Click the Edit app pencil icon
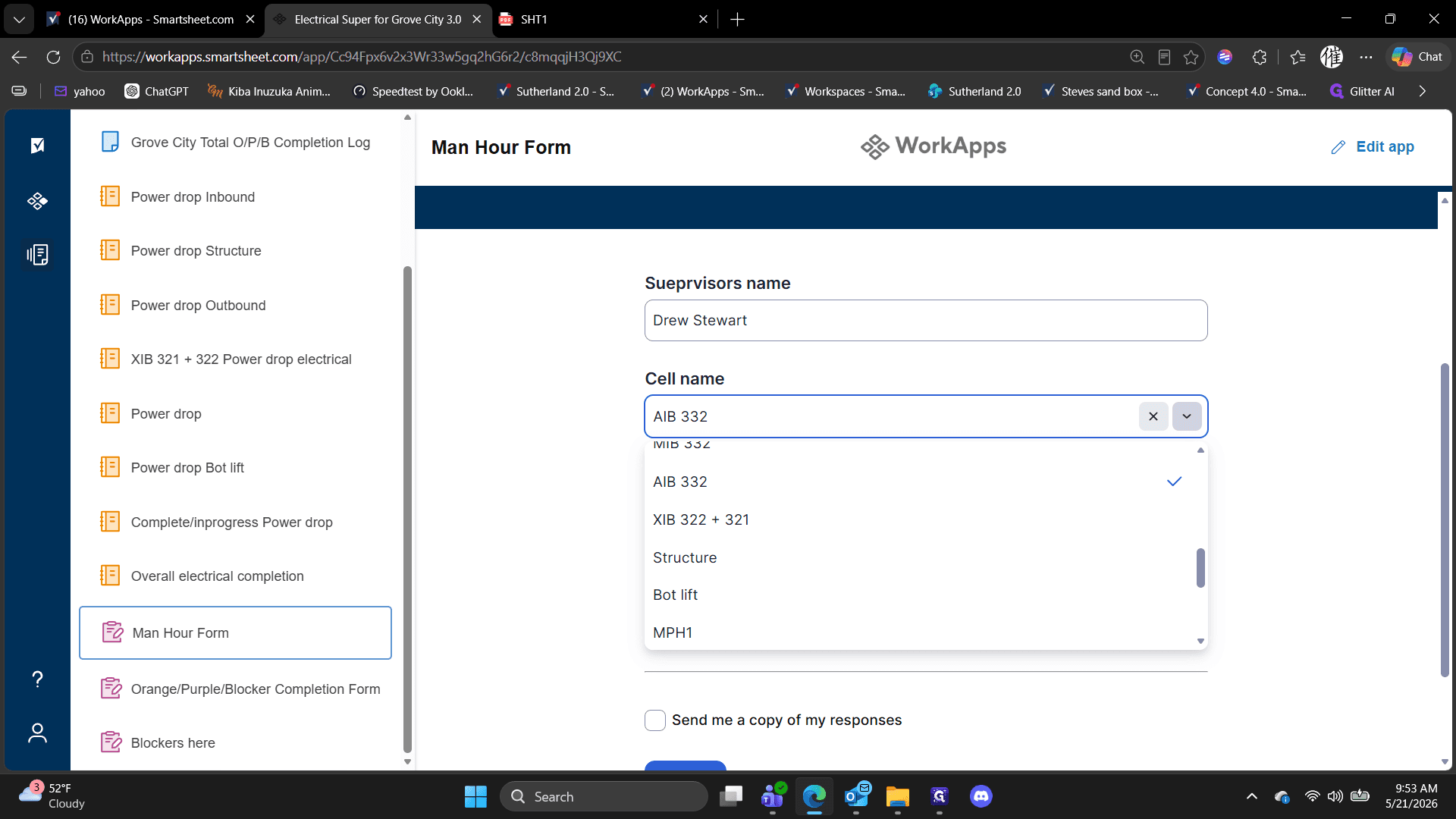Viewport: 1456px width, 819px height. 1338,147
